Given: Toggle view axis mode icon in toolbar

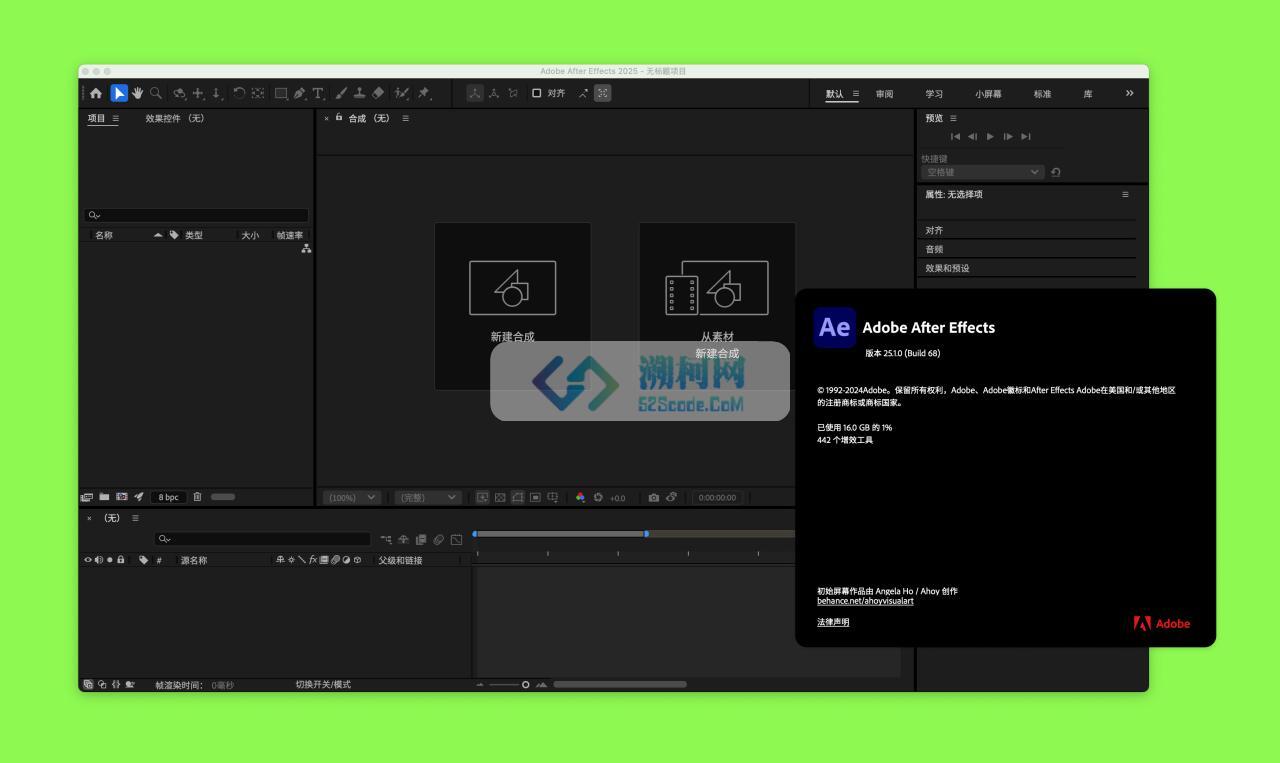Looking at the screenshot, I should (x=513, y=93).
